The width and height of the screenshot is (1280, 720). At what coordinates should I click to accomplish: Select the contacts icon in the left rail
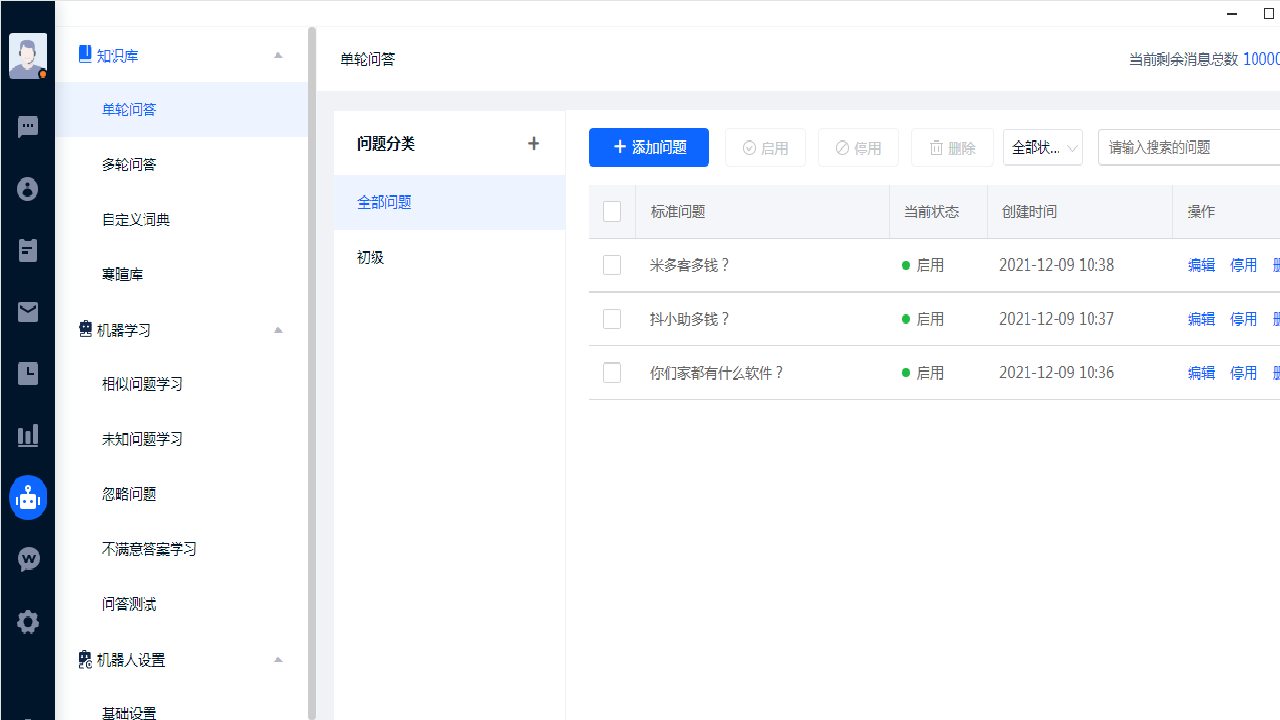point(27,189)
